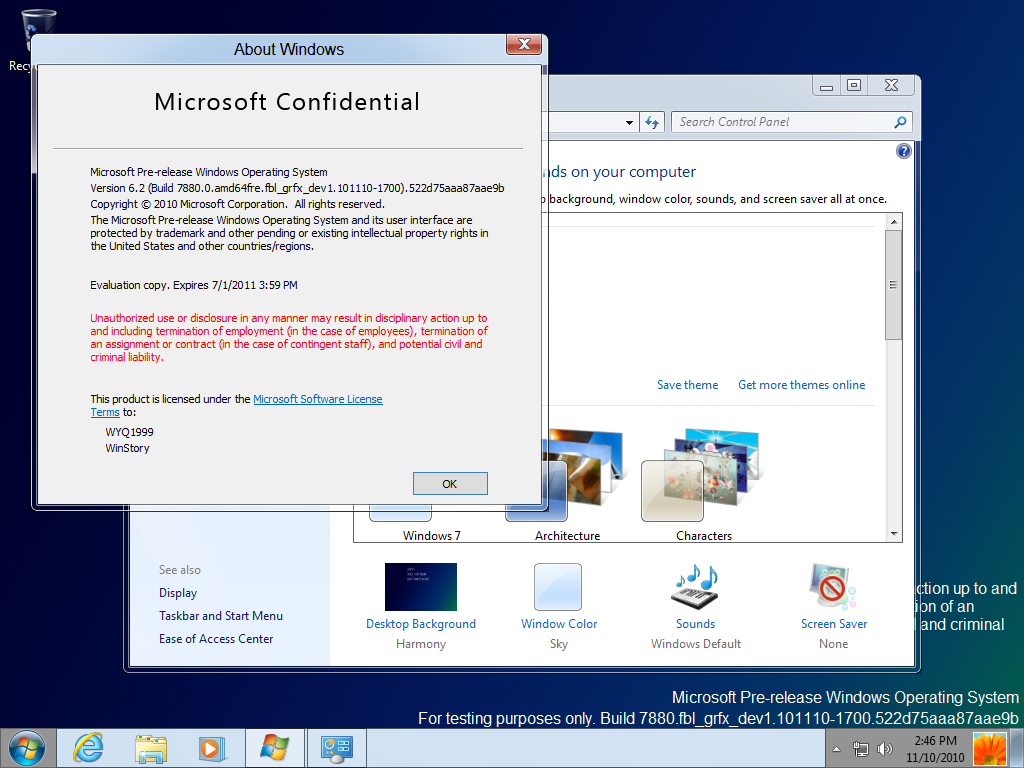Viewport: 1024px width, 768px height.
Task: Launch Internet Explorer from taskbar
Action: pyautogui.click(x=88, y=748)
